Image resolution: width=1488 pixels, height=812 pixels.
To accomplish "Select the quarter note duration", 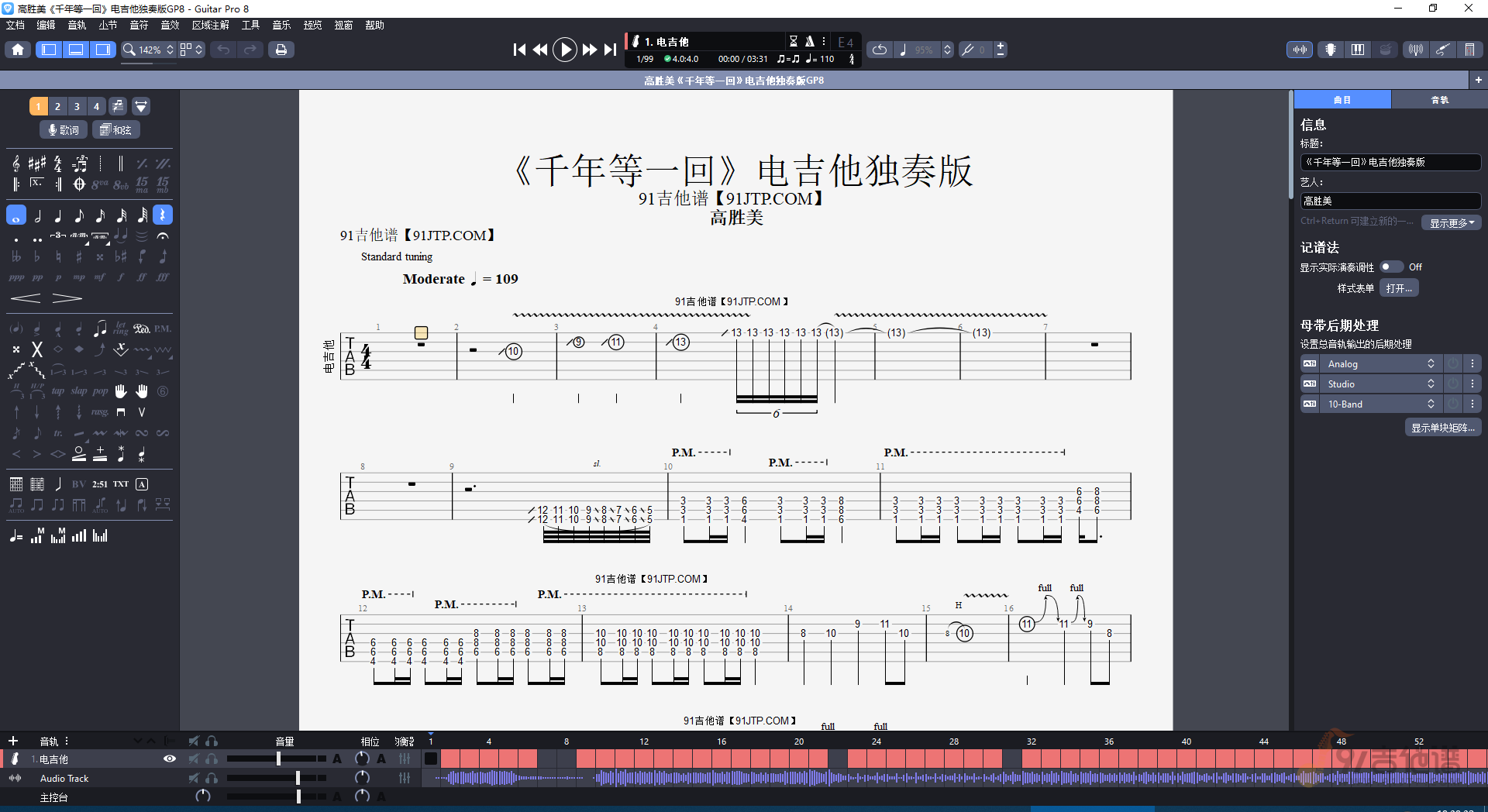I will pos(58,215).
